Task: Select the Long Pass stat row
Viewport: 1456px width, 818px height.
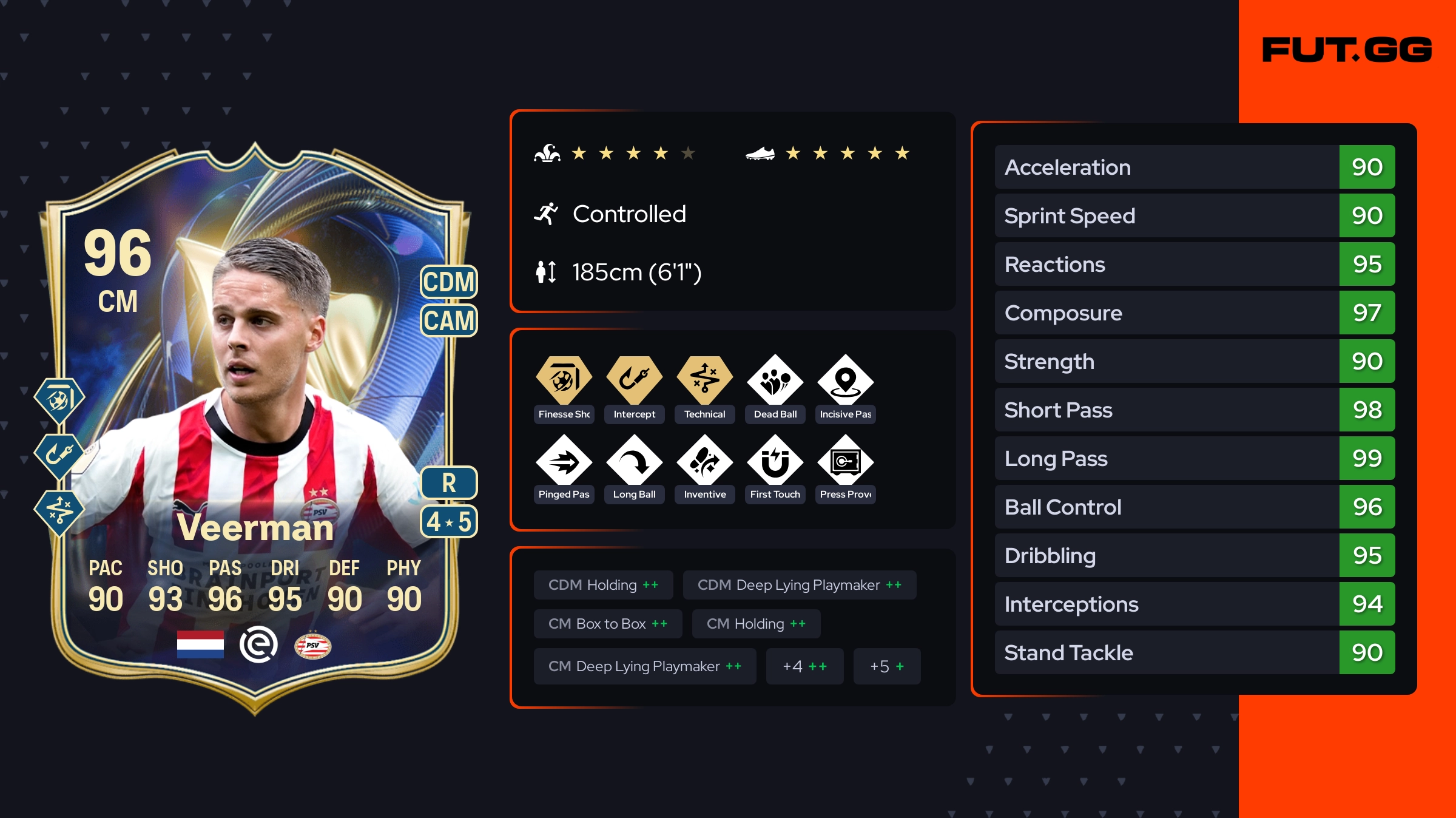Action: tap(1195, 458)
